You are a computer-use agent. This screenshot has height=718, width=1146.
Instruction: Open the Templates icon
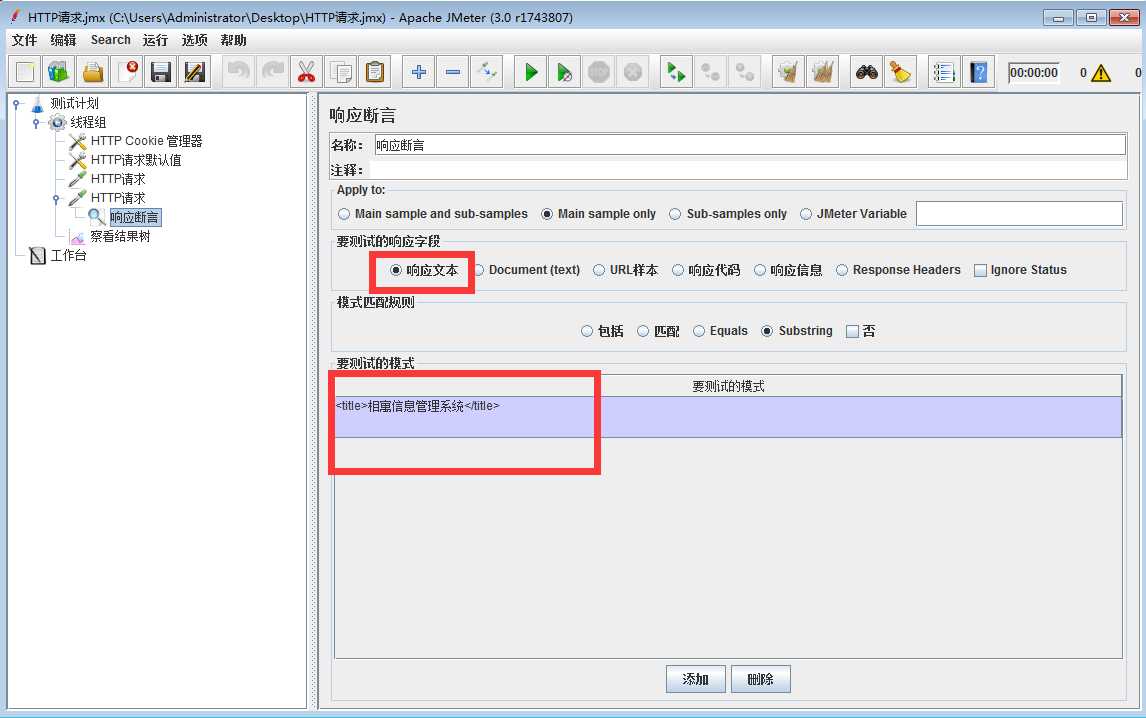click(x=59, y=72)
